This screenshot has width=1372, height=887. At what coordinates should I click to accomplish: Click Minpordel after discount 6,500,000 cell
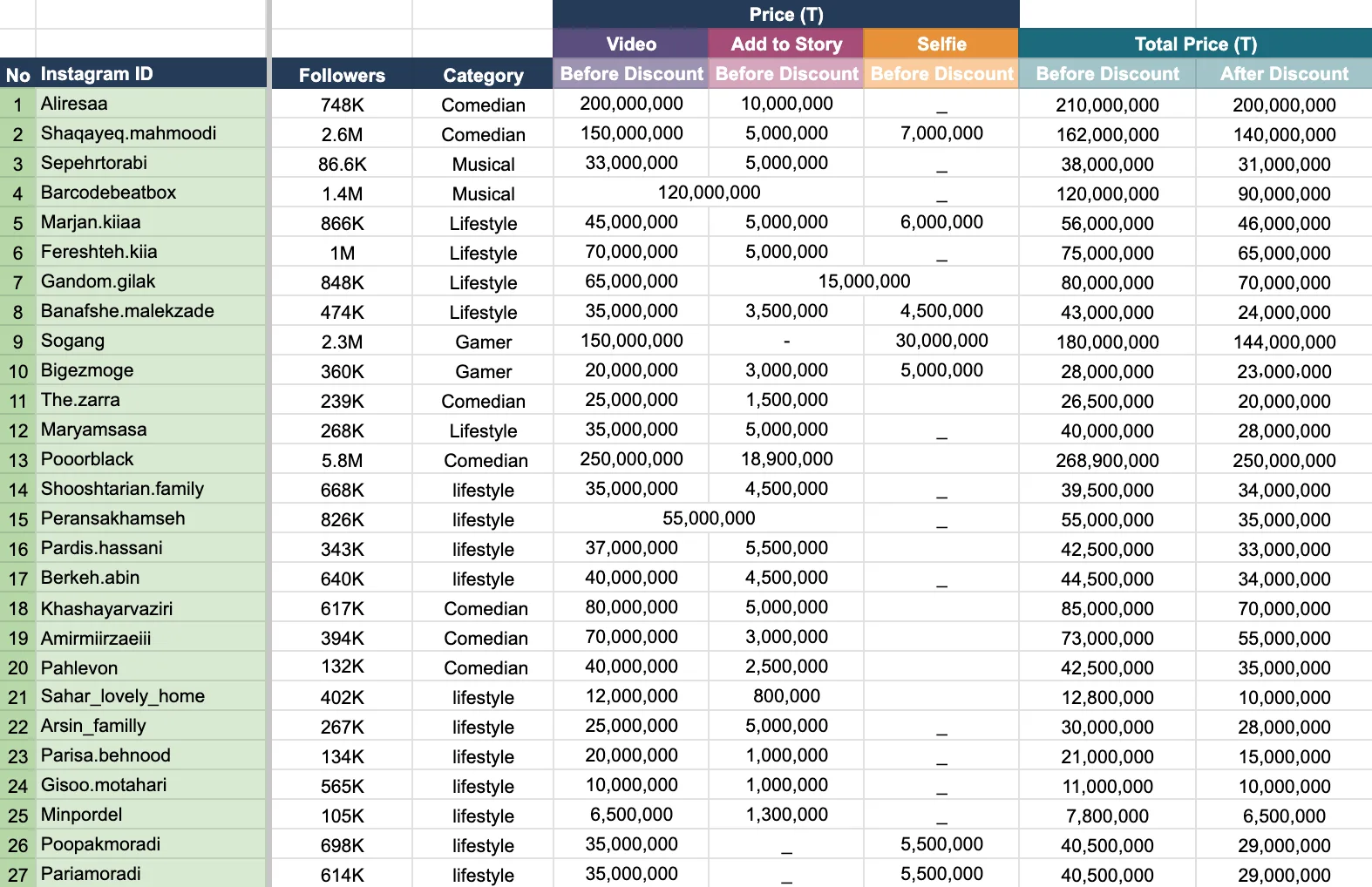(x=1284, y=816)
